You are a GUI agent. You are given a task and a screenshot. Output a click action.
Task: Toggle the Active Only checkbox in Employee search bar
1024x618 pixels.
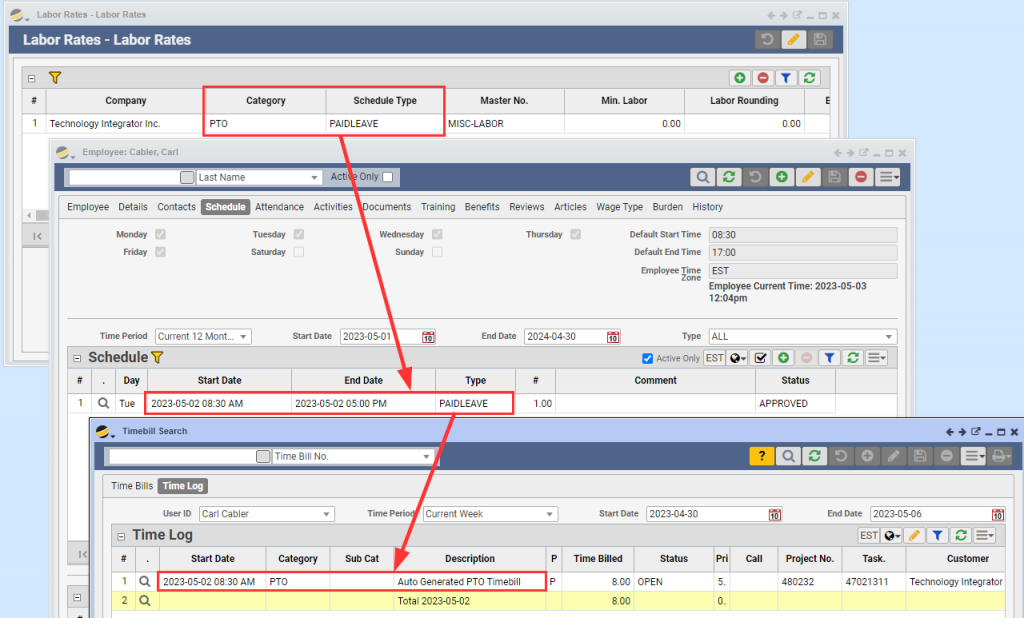388,177
